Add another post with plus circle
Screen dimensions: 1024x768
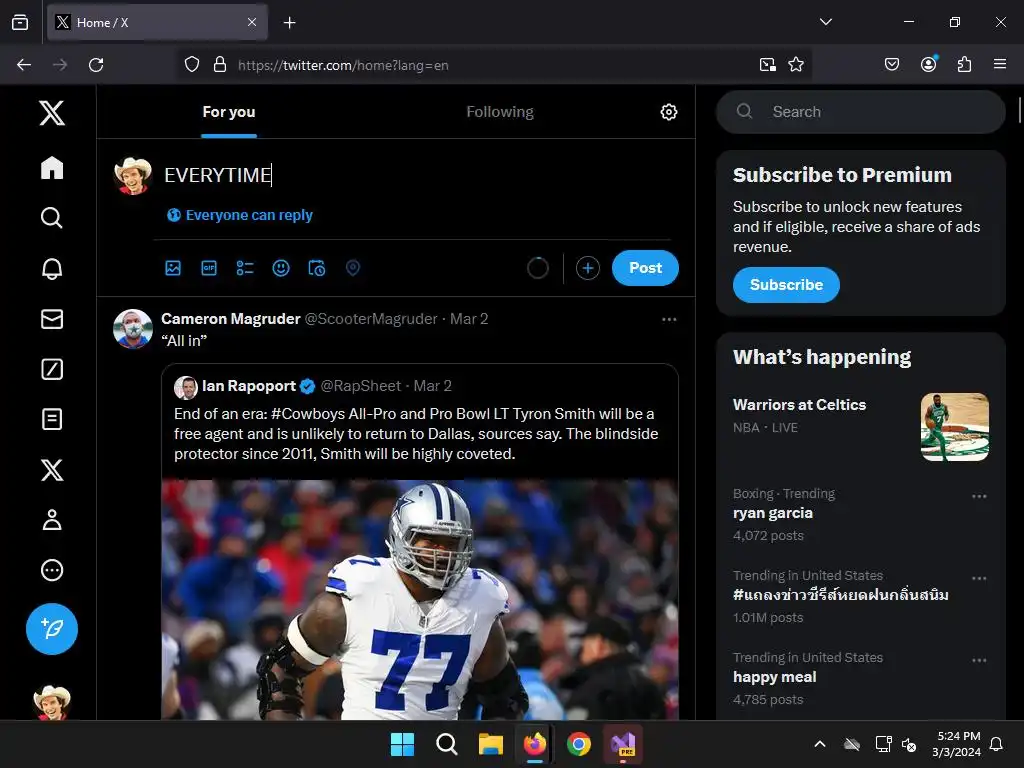click(588, 268)
